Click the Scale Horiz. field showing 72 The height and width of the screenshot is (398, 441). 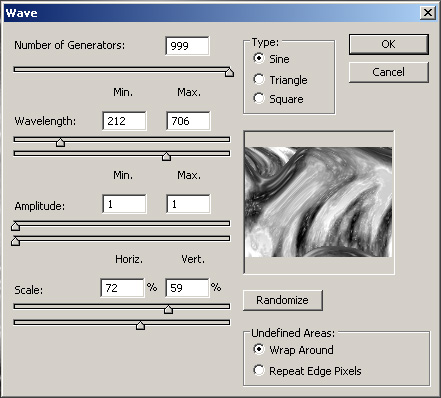[122, 288]
